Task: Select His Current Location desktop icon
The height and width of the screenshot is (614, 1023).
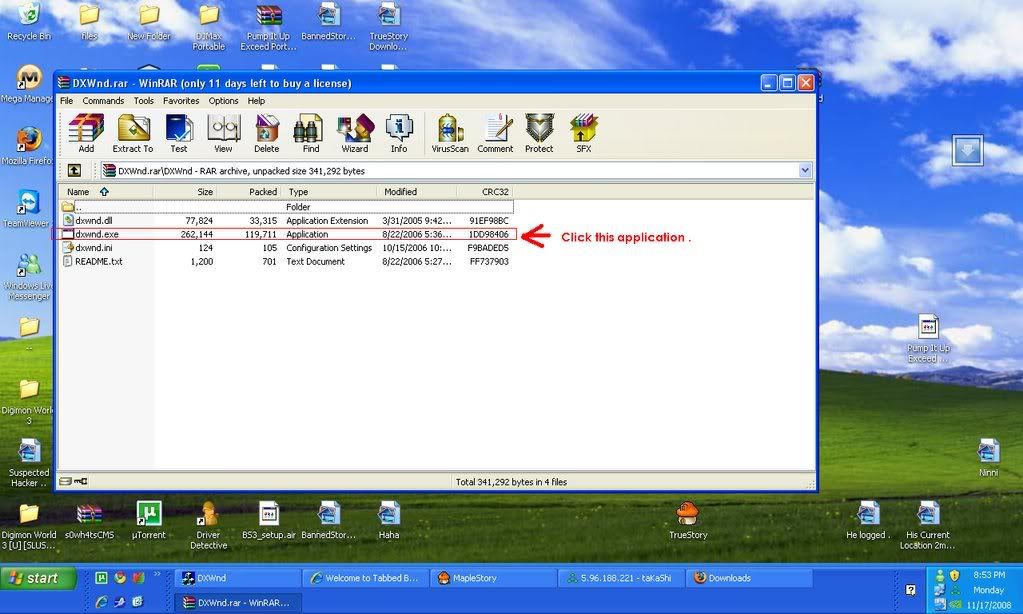Action: coord(927,525)
